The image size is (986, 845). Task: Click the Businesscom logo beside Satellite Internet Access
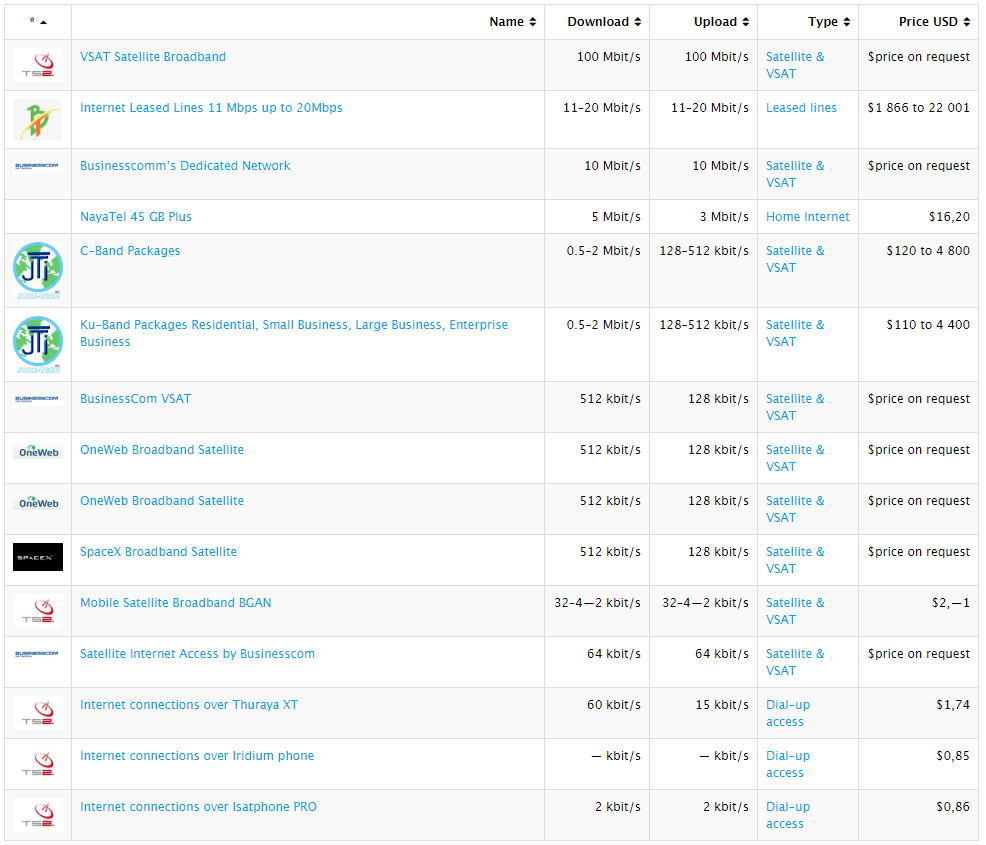[x=38, y=654]
